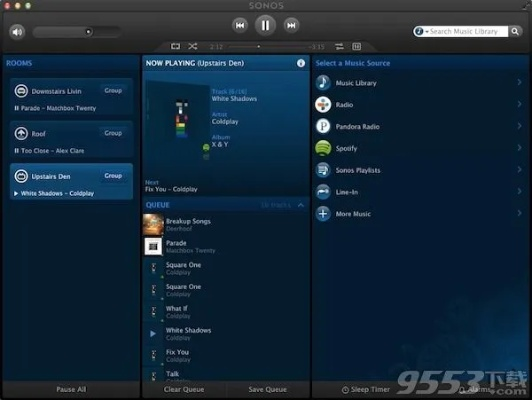Select Breakup Songs in queue
The width and height of the screenshot is (532, 400).
226,225
